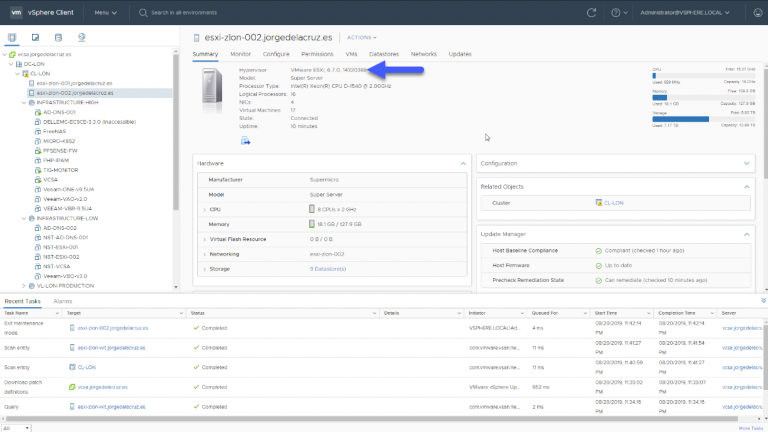
Task: Expand the CPU row in Hardware
Action: click(x=204, y=210)
